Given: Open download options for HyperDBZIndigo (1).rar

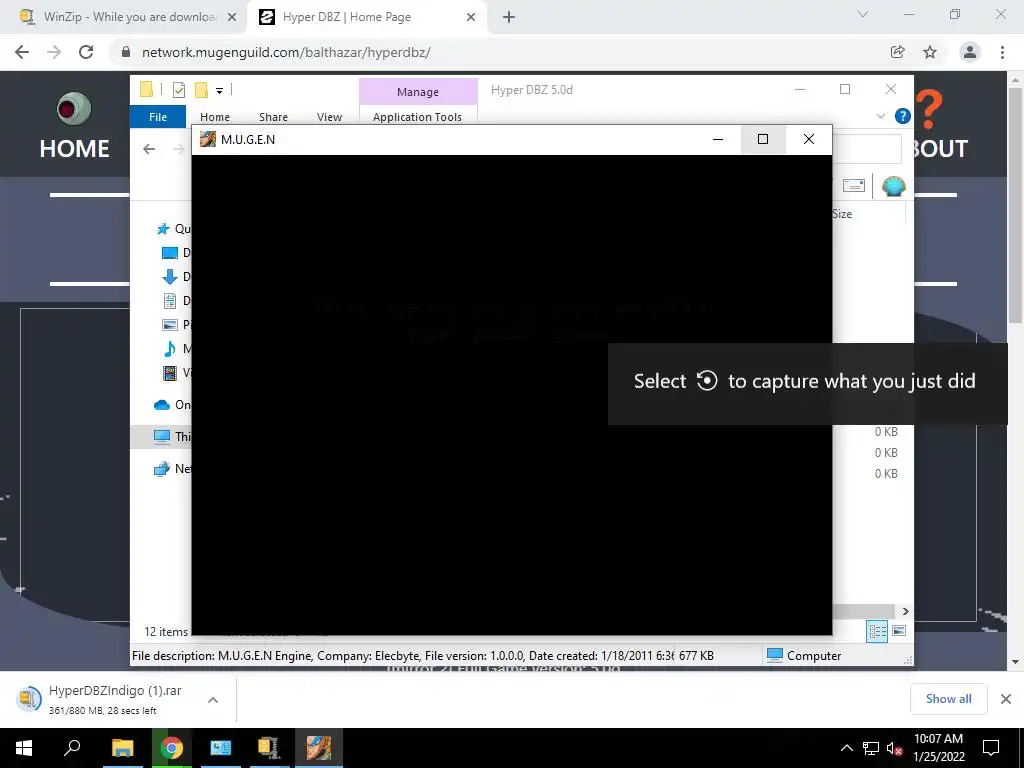Looking at the screenshot, I should (x=213, y=700).
